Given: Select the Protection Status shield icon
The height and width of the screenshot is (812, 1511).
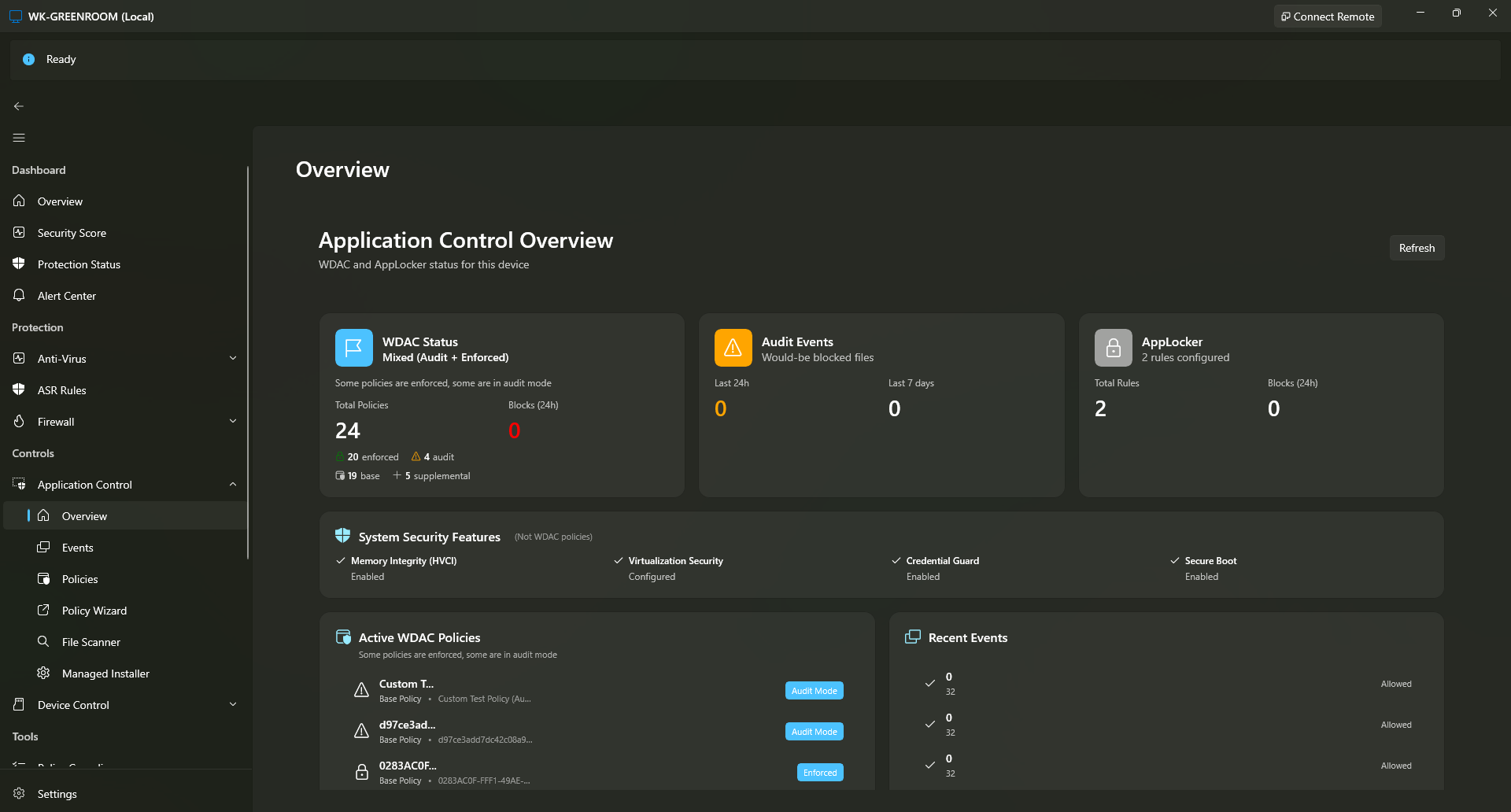Looking at the screenshot, I should (19, 264).
